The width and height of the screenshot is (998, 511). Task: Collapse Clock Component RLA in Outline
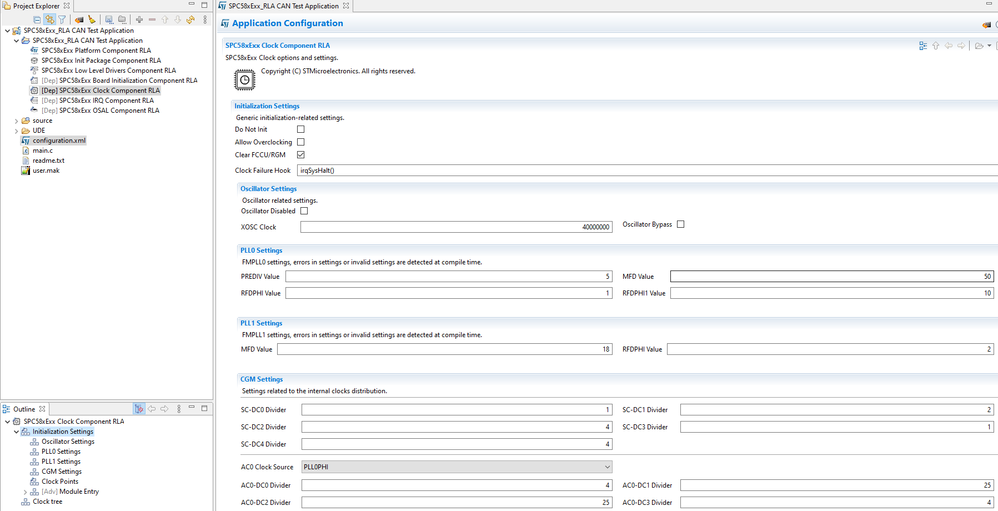tap(7, 421)
